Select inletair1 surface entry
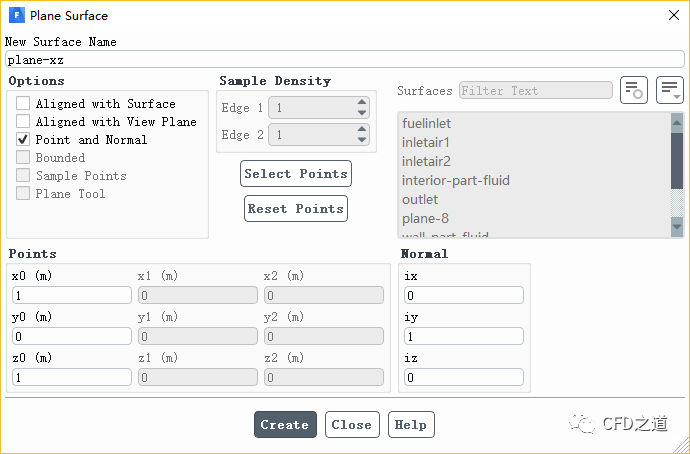The image size is (690, 454). point(428,143)
